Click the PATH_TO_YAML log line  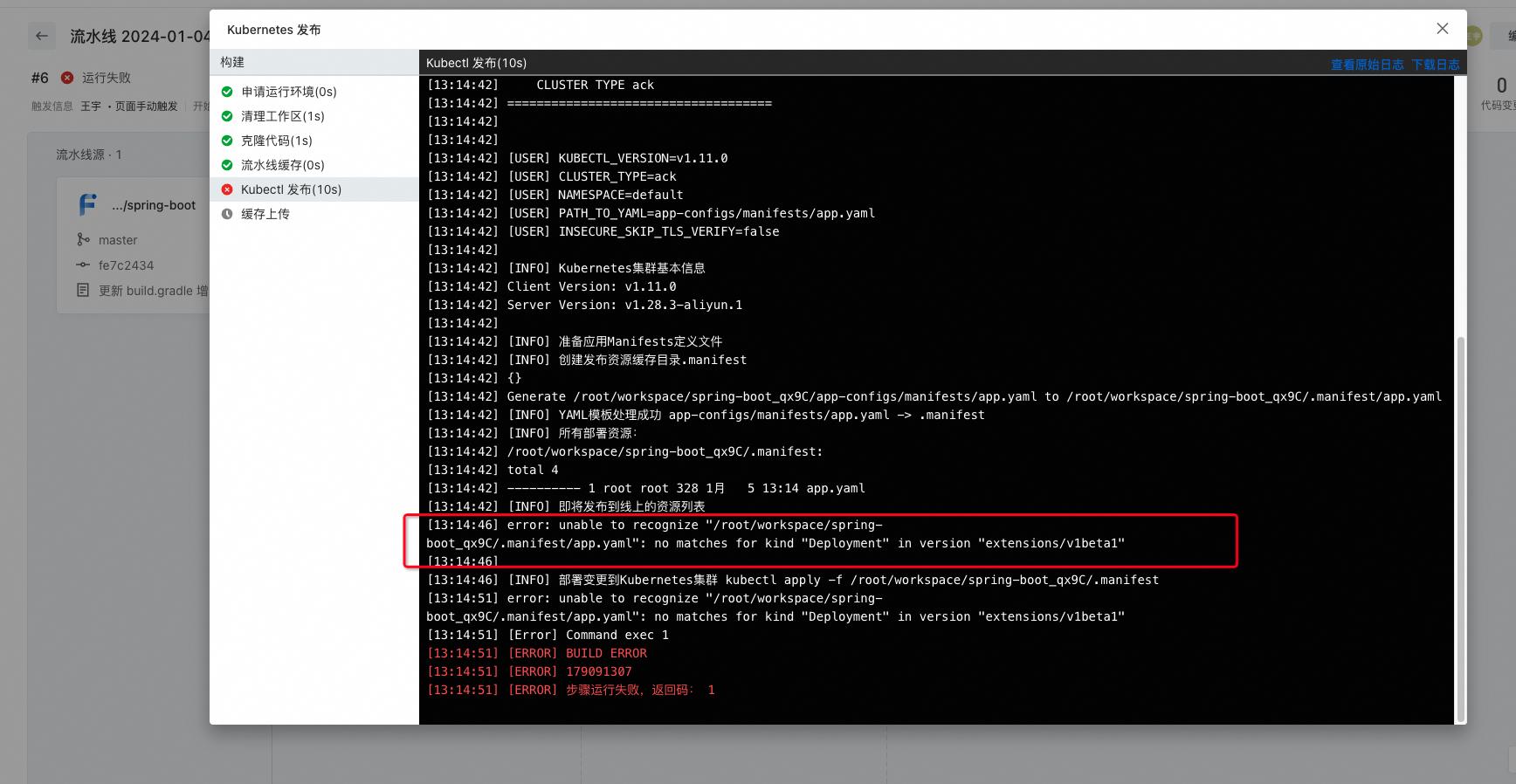[x=651, y=213]
